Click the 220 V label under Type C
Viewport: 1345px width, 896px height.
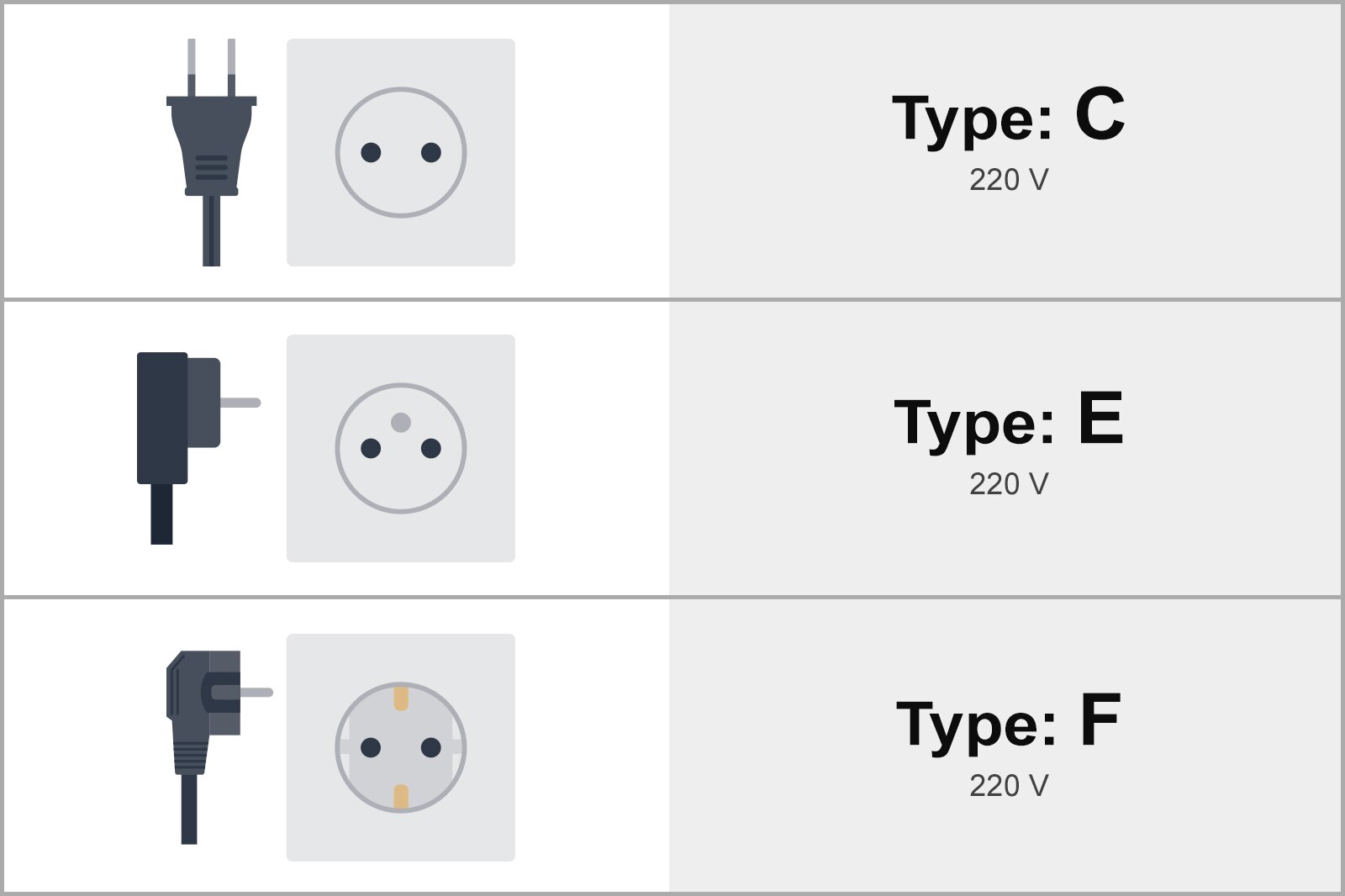tap(1008, 180)
